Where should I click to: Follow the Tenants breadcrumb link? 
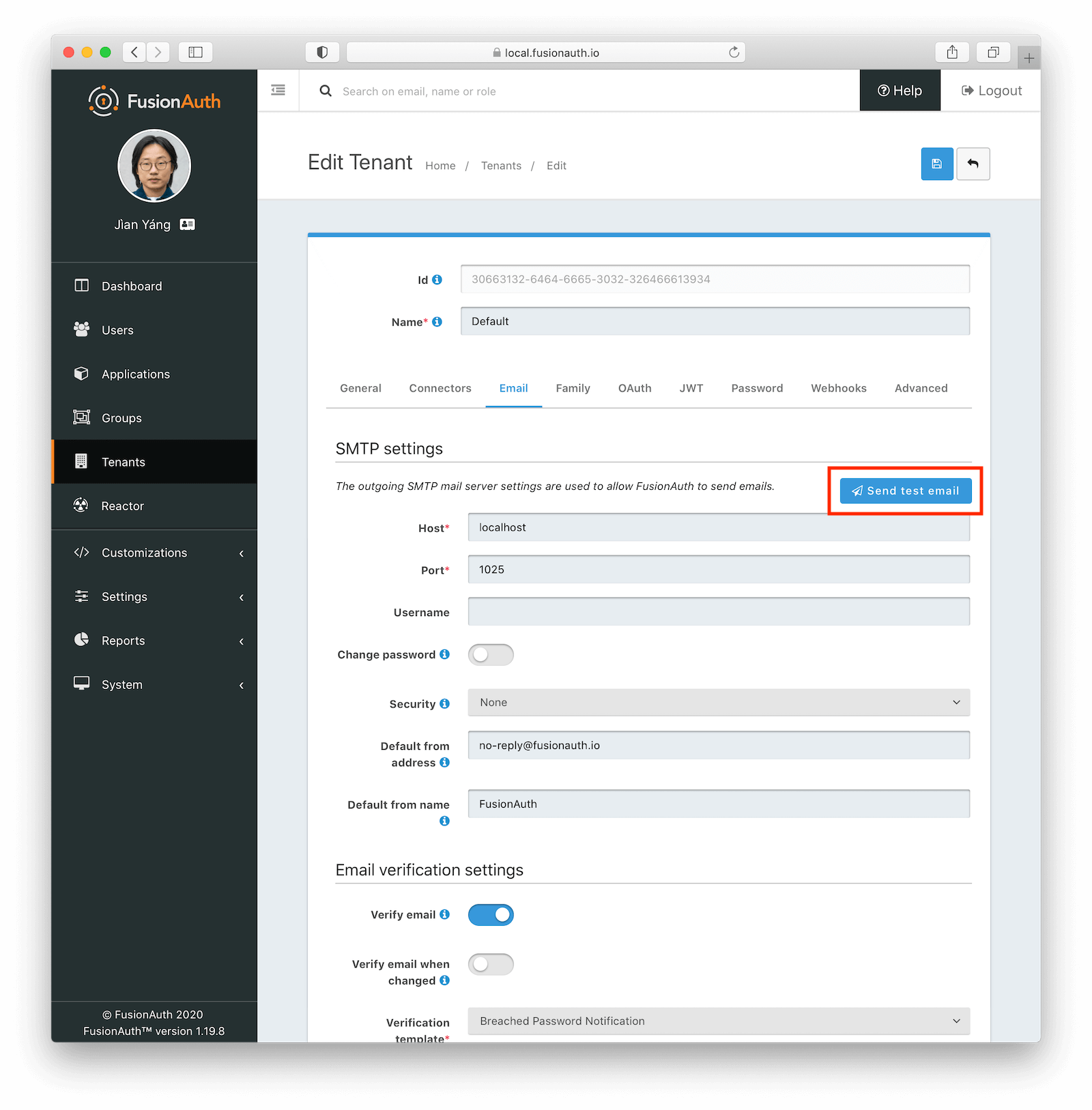pyautogui.click(x=501, y=166)
